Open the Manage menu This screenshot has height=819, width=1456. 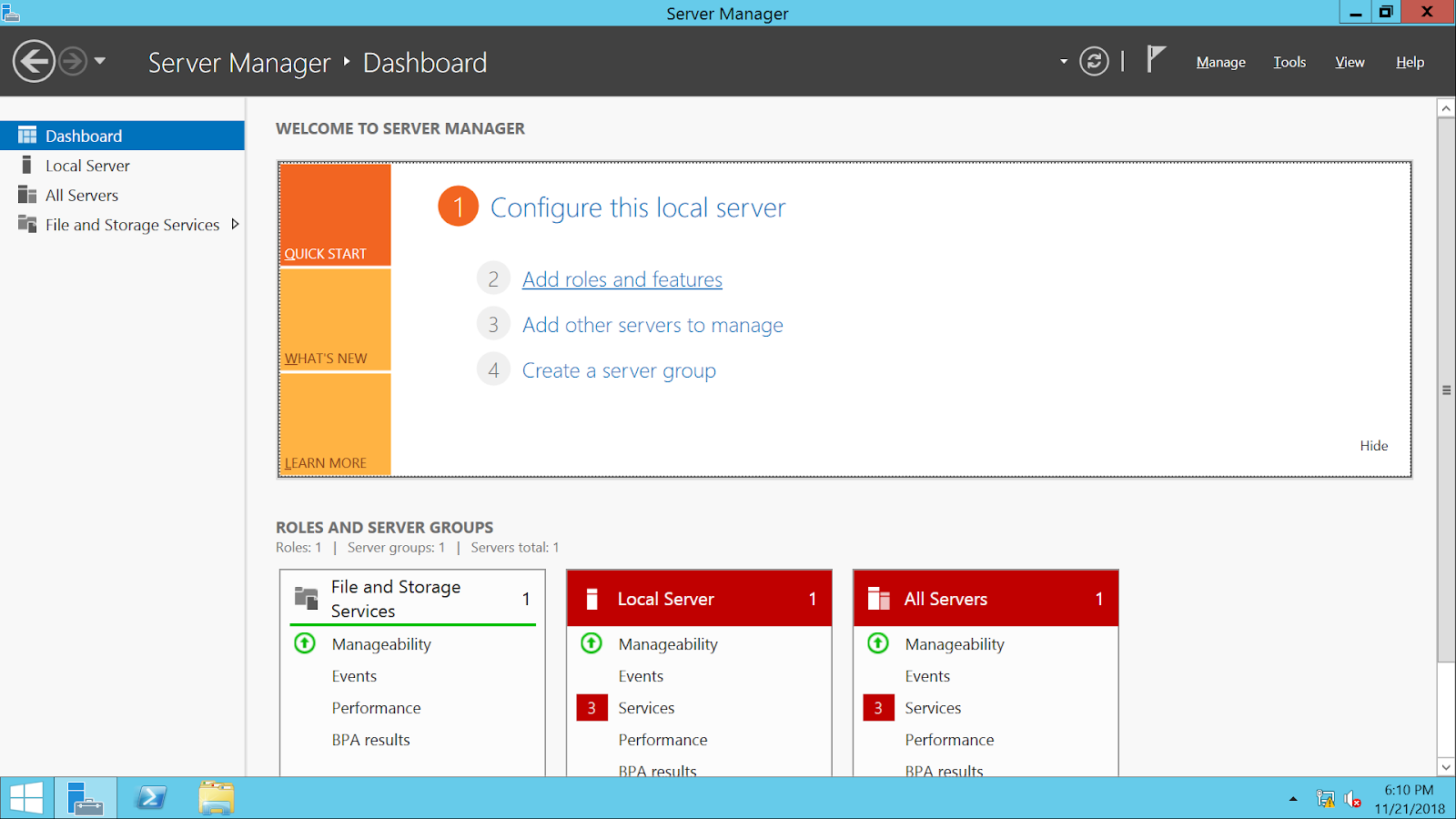coord(1221,62)
